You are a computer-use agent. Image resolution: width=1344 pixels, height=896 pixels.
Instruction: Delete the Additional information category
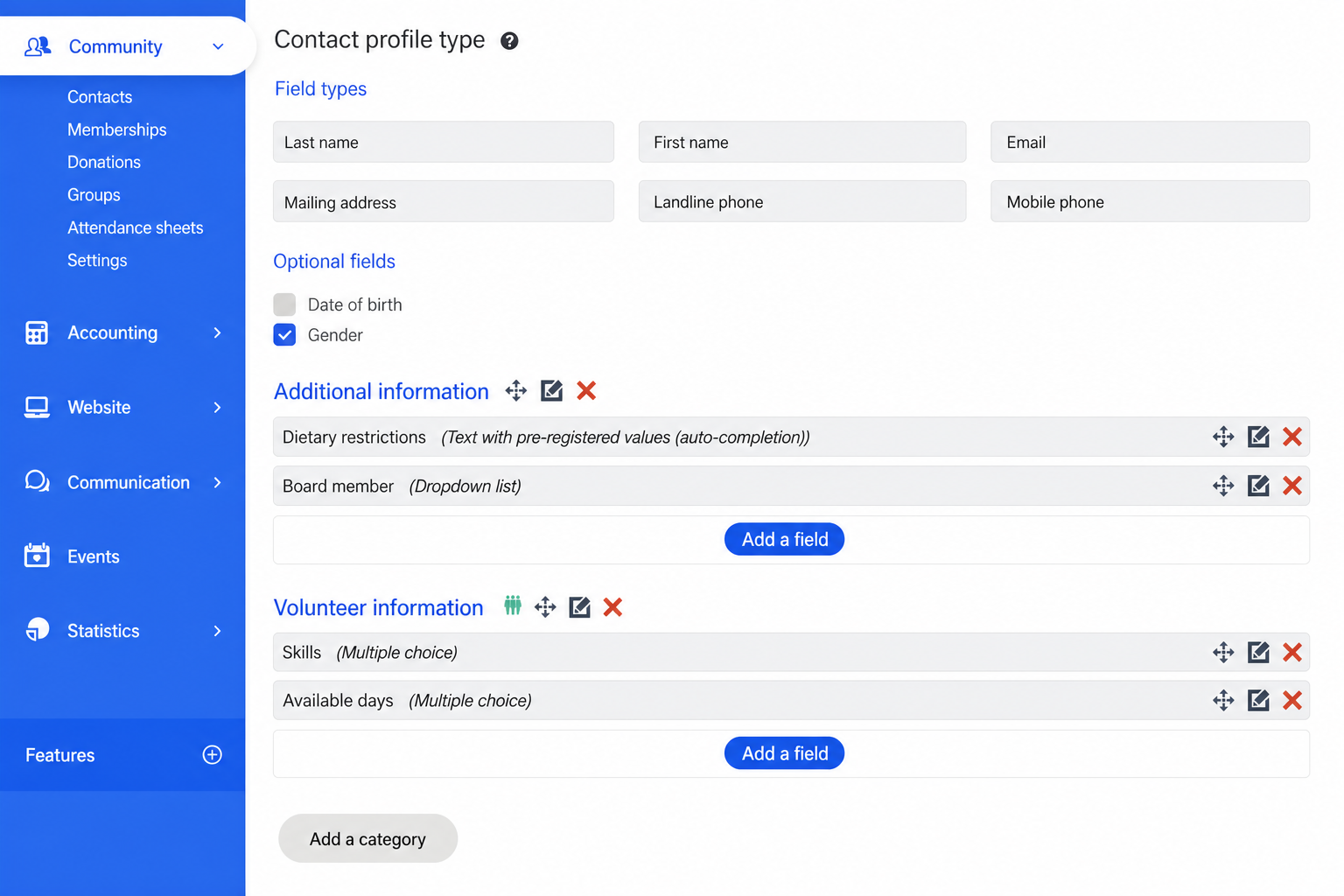586,390
